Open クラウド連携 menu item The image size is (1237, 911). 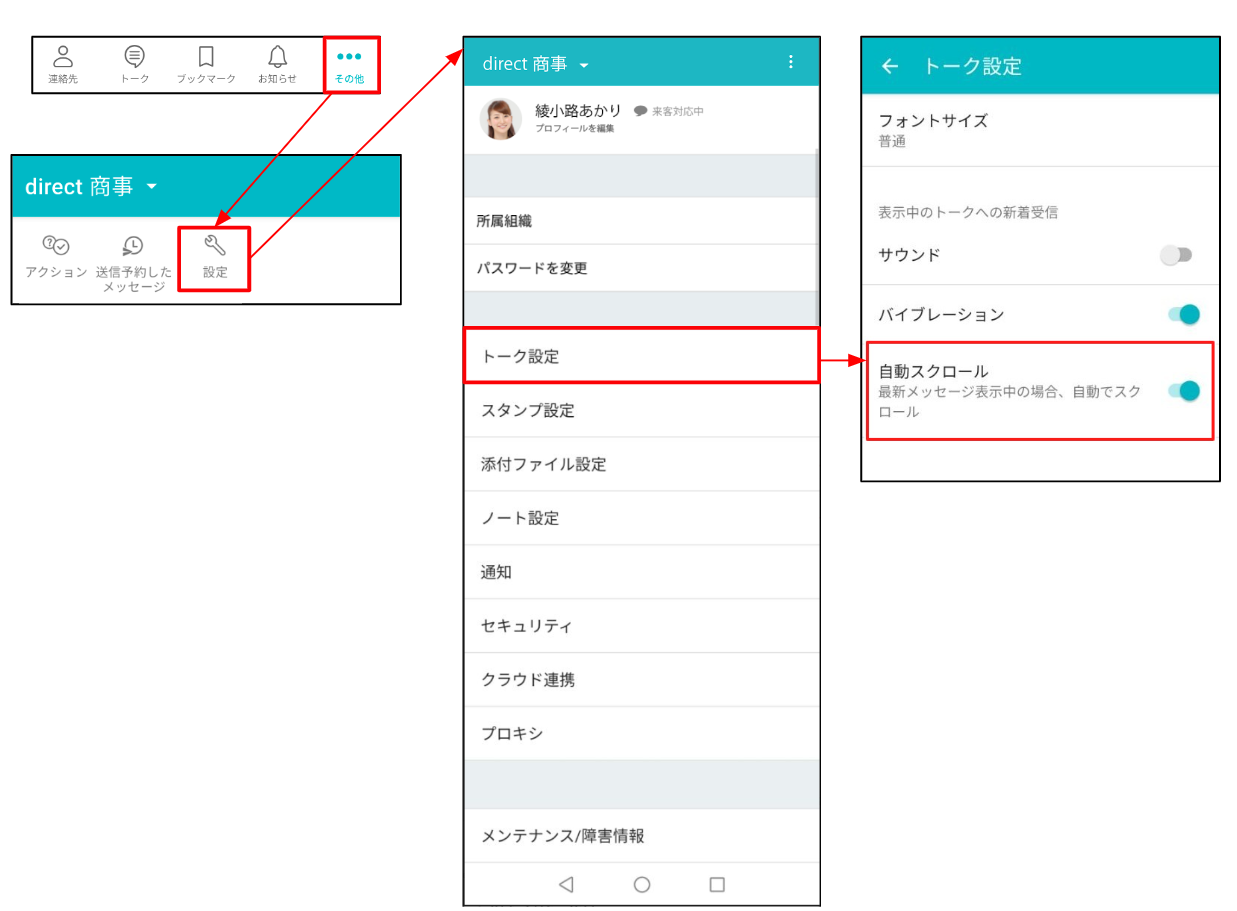641,680
